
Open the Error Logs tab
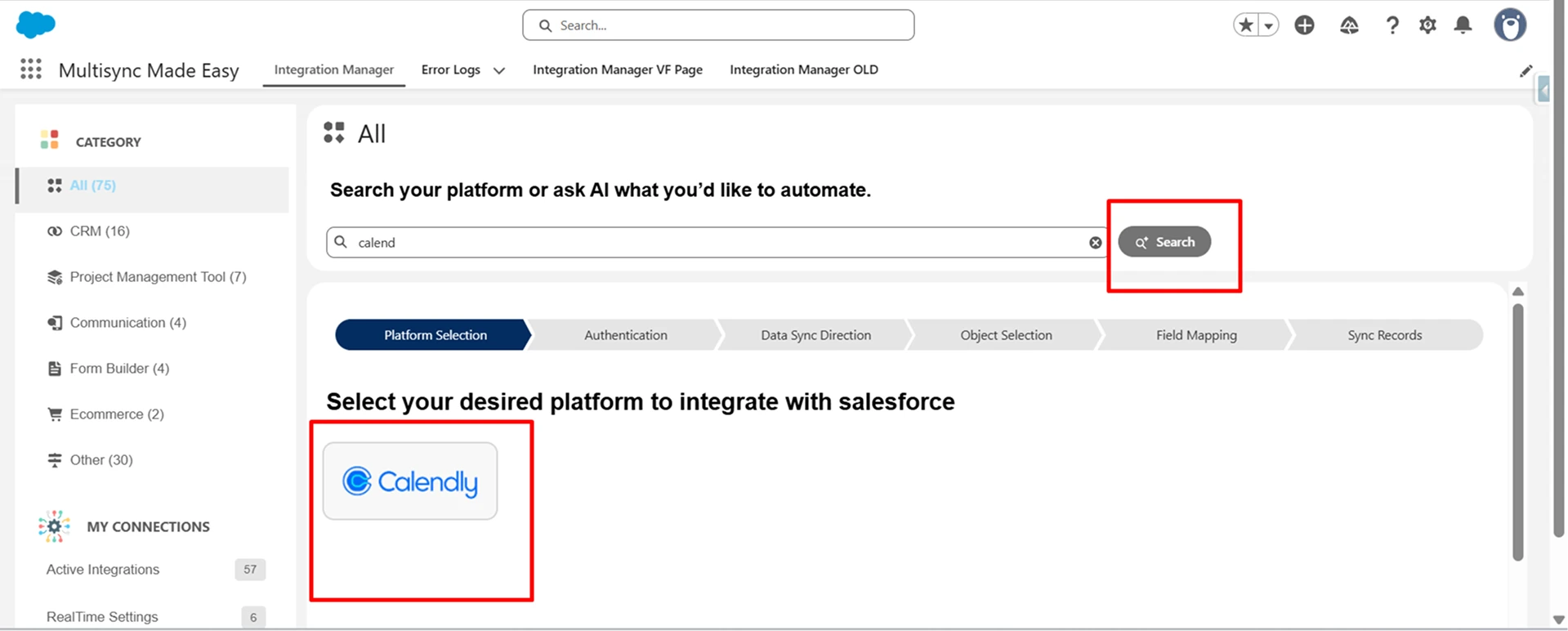tap(451, 69)
